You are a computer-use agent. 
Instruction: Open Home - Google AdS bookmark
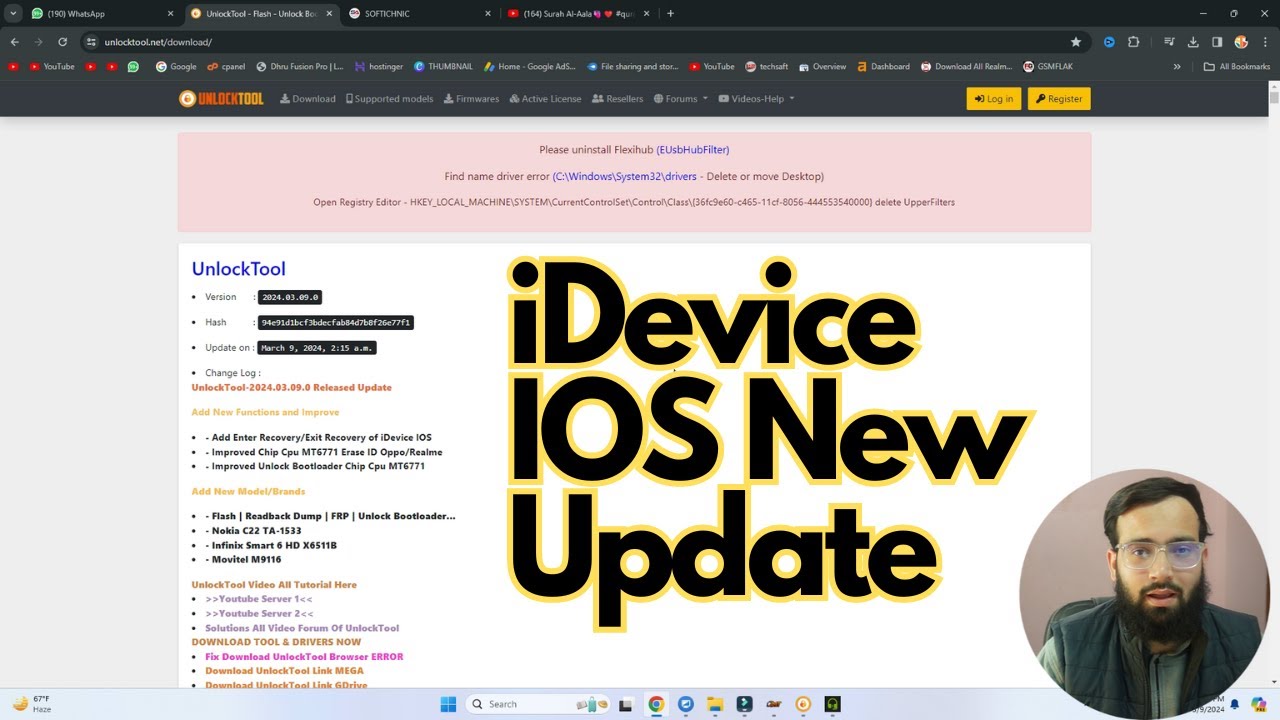[530, 67]
